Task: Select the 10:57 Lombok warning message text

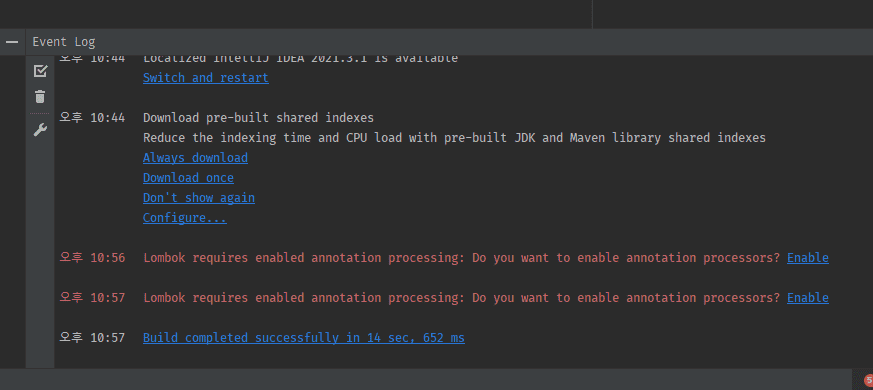Action: point(462,298)
